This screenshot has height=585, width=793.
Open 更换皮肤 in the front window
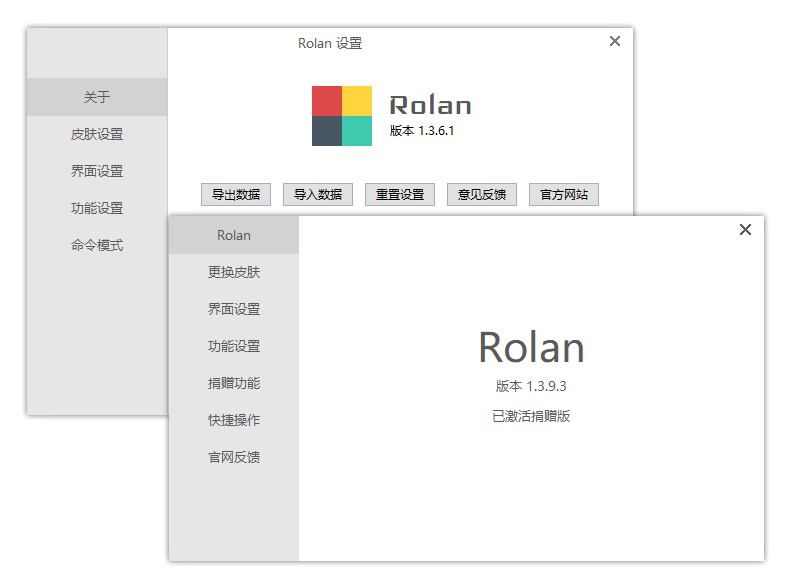pyautogui.click(x=234, y=273)
